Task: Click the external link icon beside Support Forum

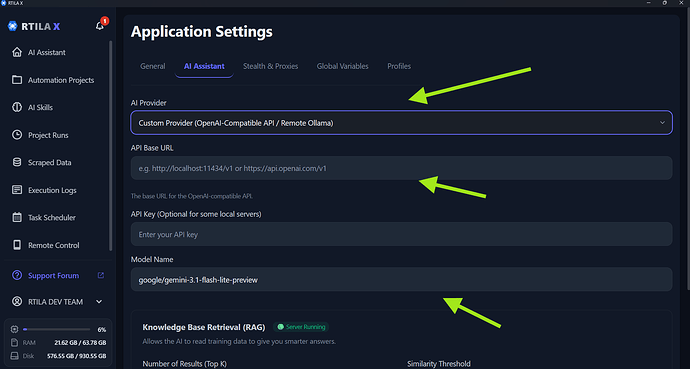Action: tap(101, 275)
